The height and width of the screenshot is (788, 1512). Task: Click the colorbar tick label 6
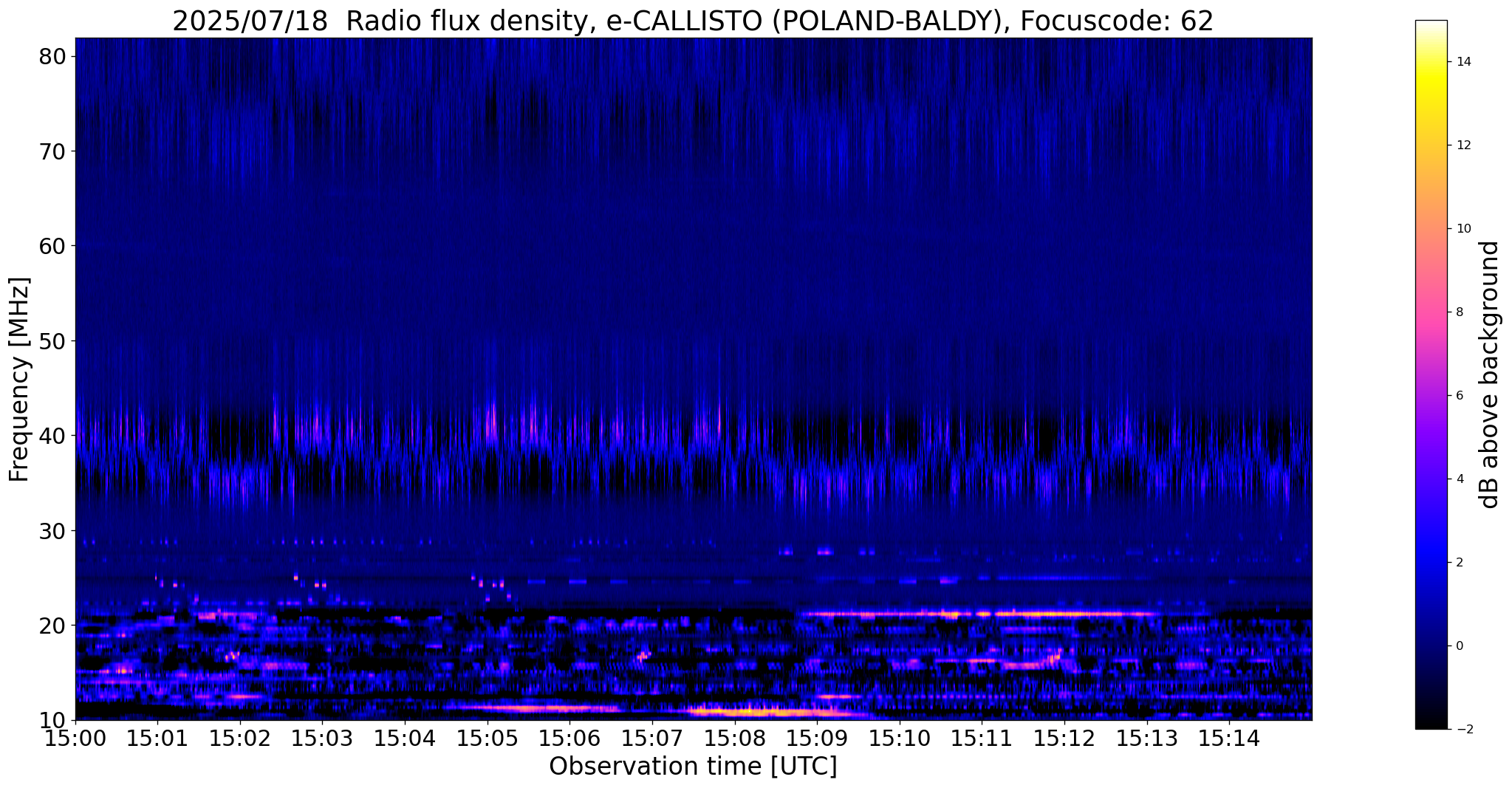(1460, 395)
